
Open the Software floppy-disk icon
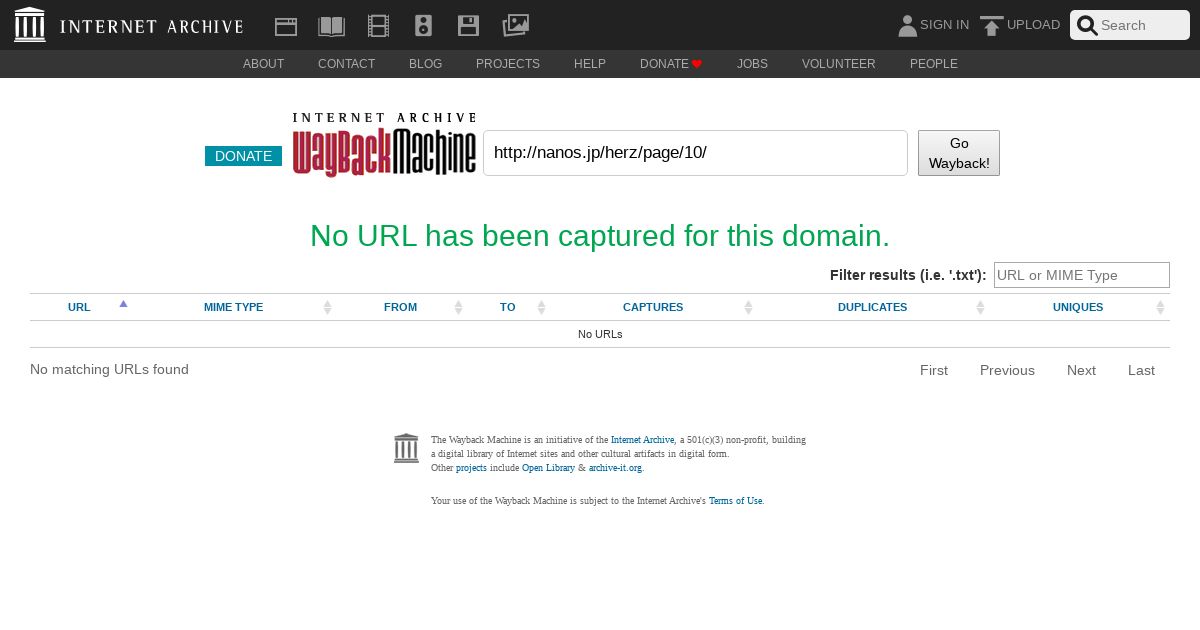click(x=468, y=26)
